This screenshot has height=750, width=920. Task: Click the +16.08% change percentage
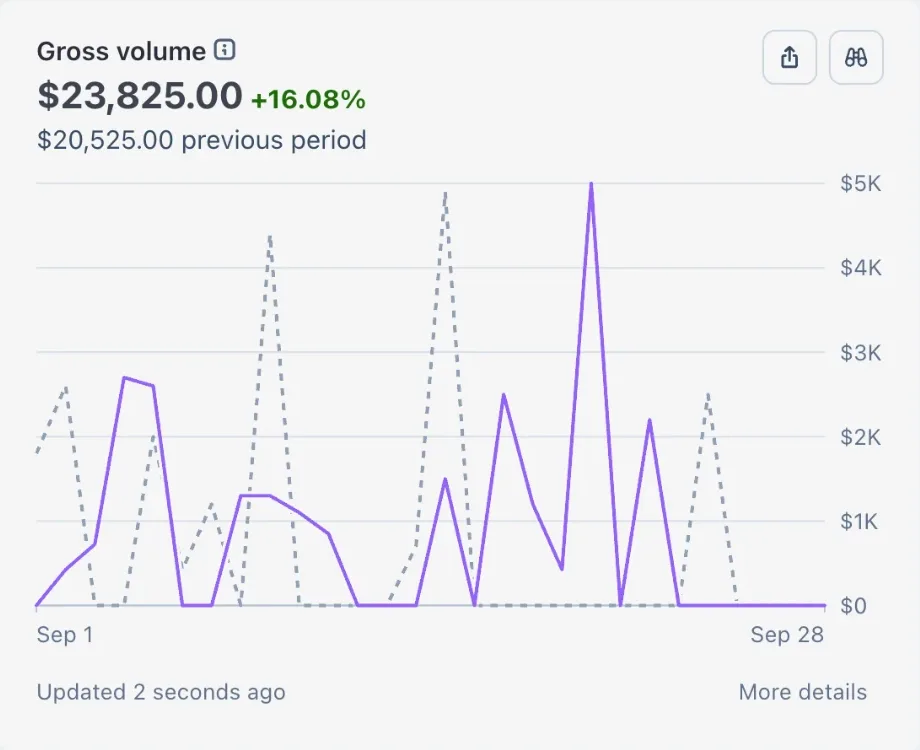(308, 99)
